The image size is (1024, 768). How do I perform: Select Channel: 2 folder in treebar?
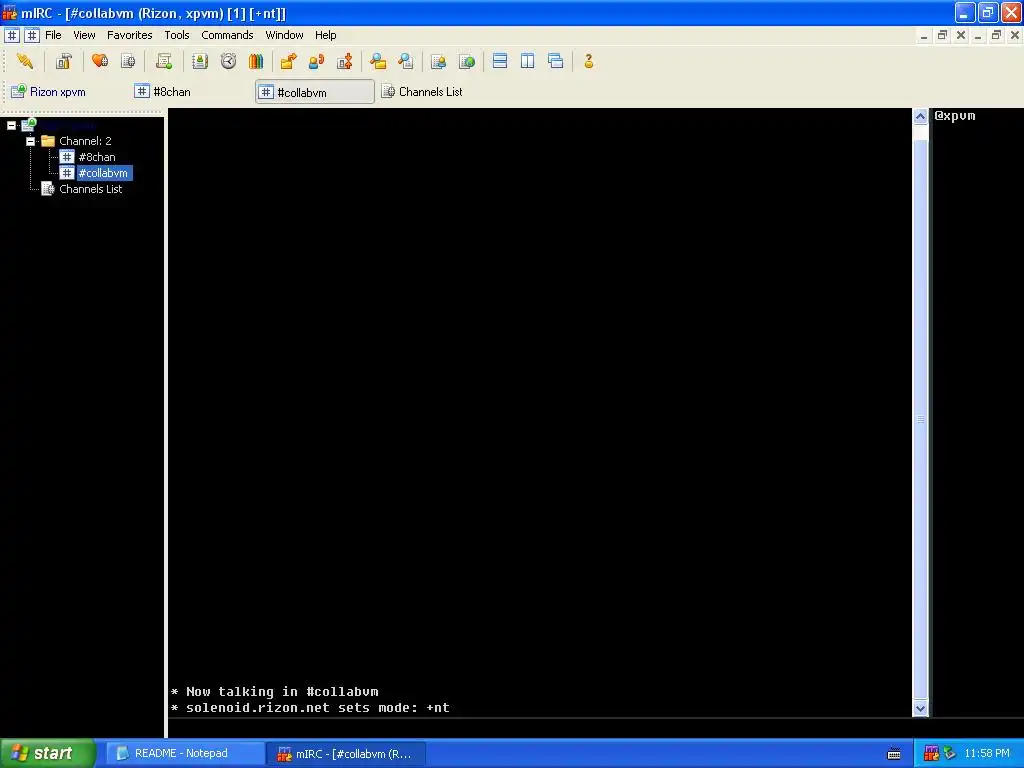[86, 141]
